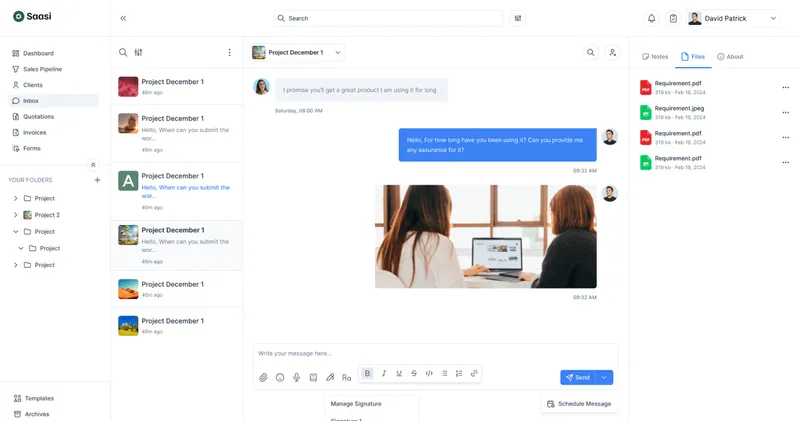Switch to the Notes tab
The image size is (800, 421).
[655, 57]
